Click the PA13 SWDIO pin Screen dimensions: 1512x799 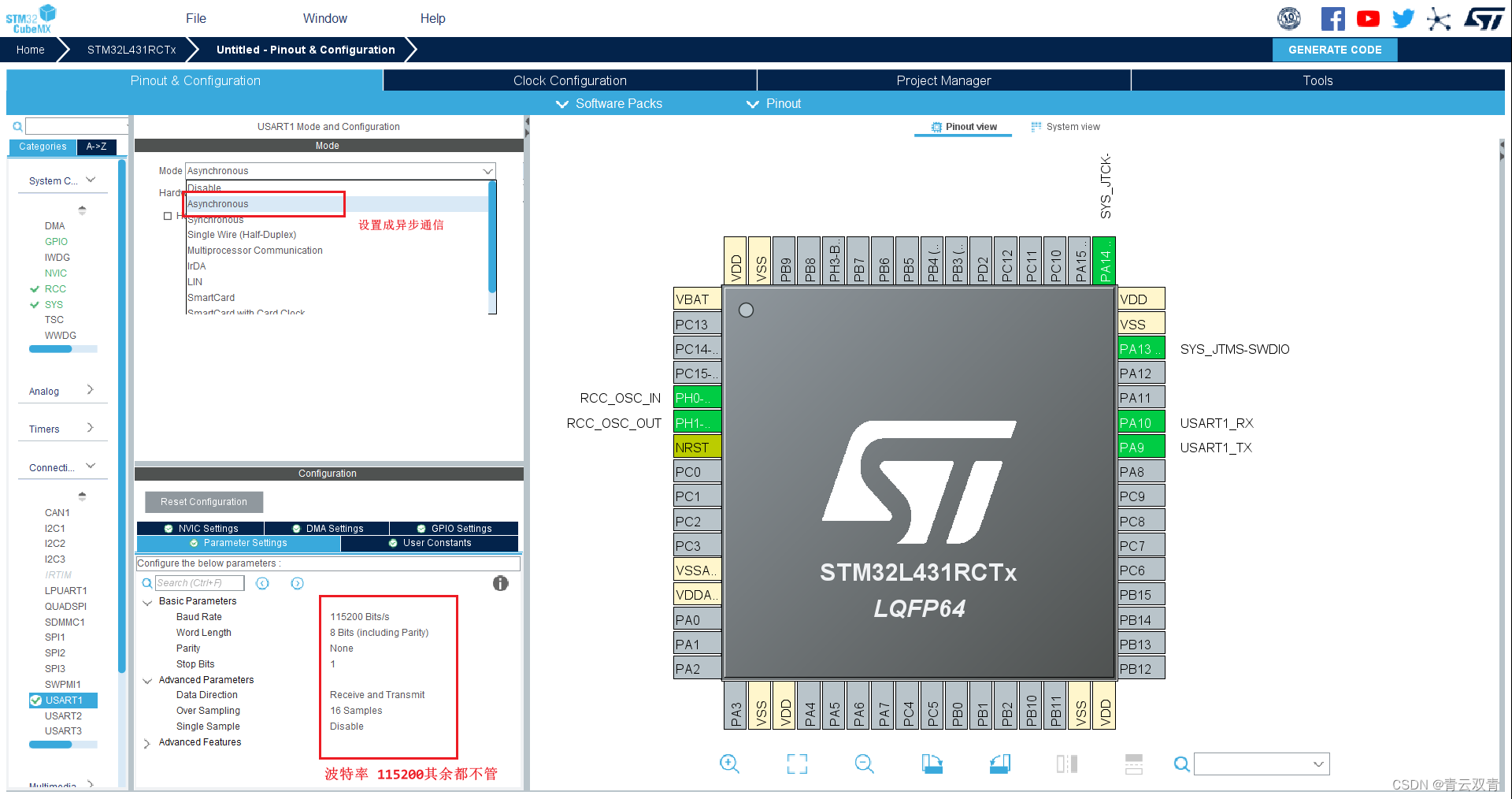tap(1141, 349)
